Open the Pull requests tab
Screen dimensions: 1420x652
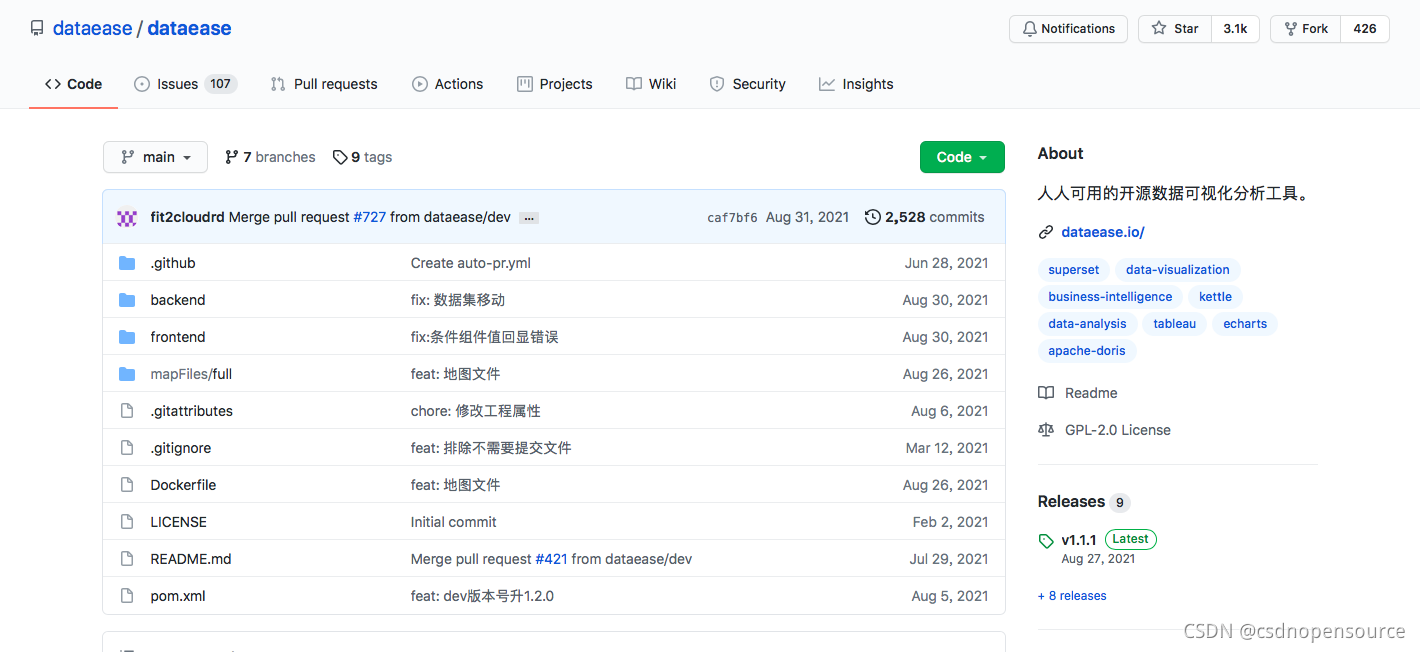click(324, 84)
